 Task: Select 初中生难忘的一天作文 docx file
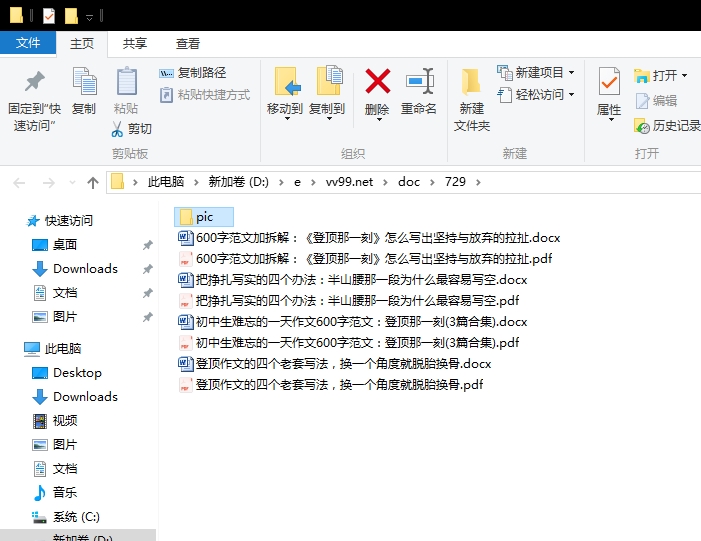pos(353,321)
